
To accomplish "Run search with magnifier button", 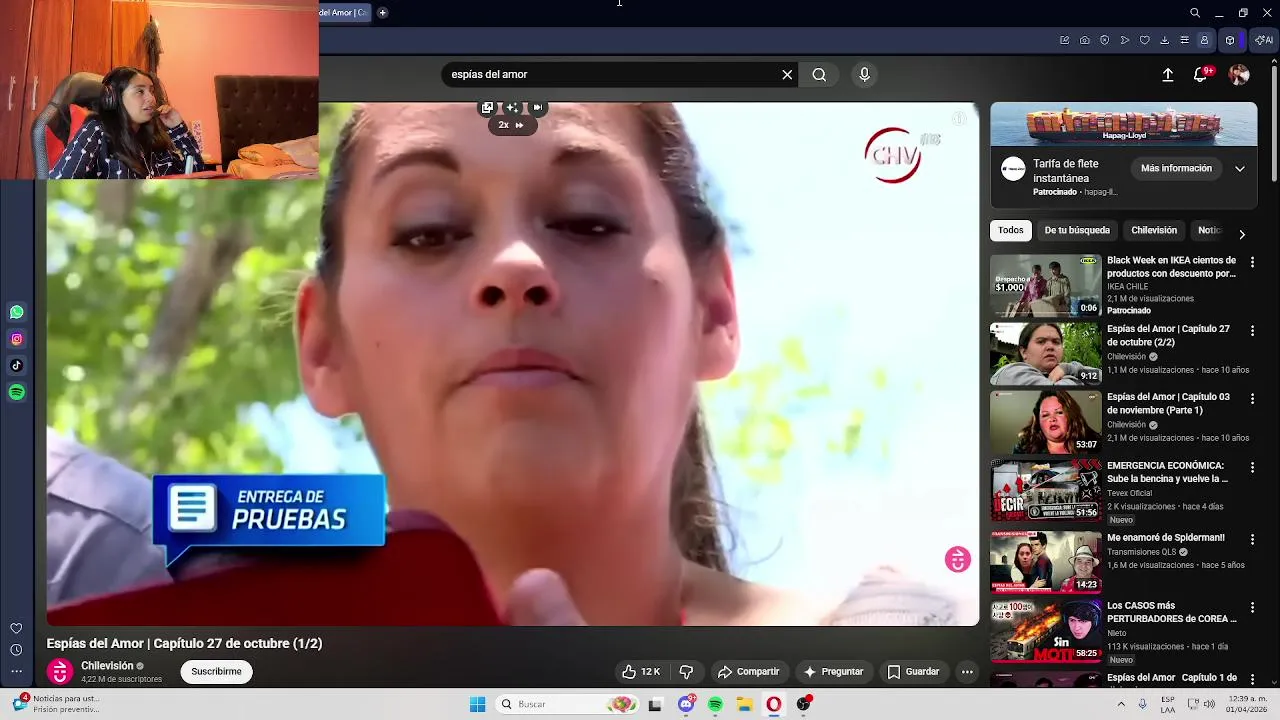I will pos(819,74).
